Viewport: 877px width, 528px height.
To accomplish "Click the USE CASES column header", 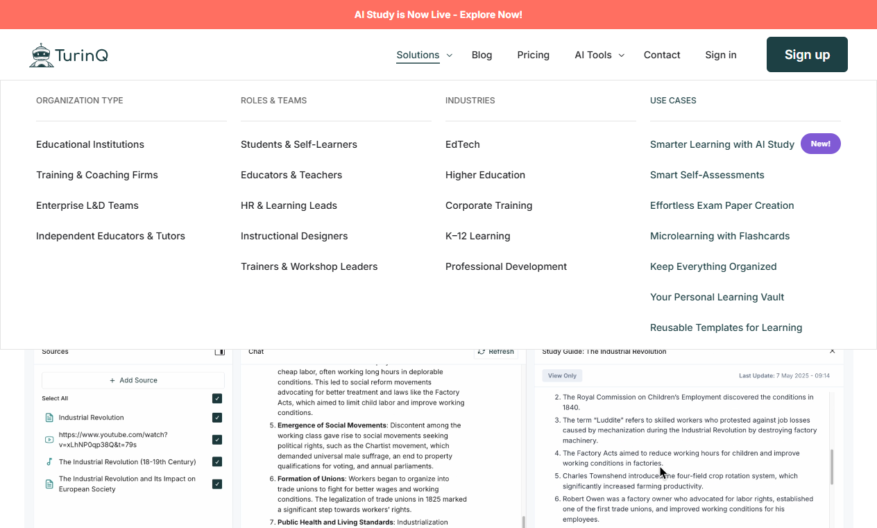I will coord(673,101).
